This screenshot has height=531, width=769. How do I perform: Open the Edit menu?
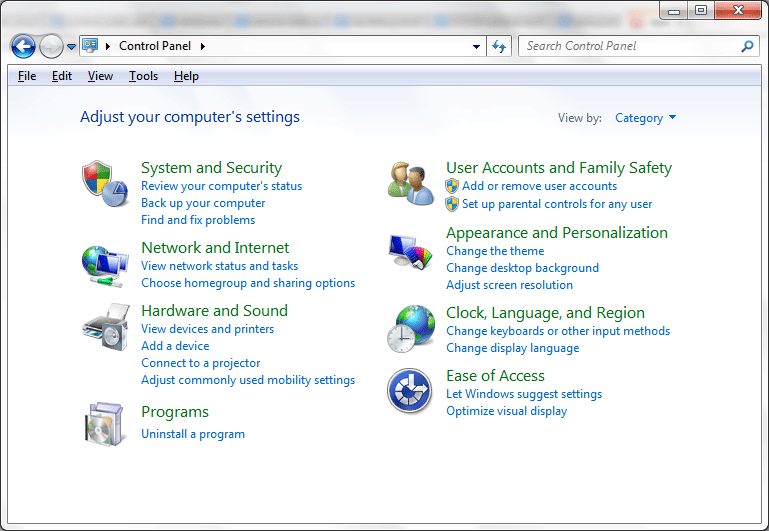point(62,76)
